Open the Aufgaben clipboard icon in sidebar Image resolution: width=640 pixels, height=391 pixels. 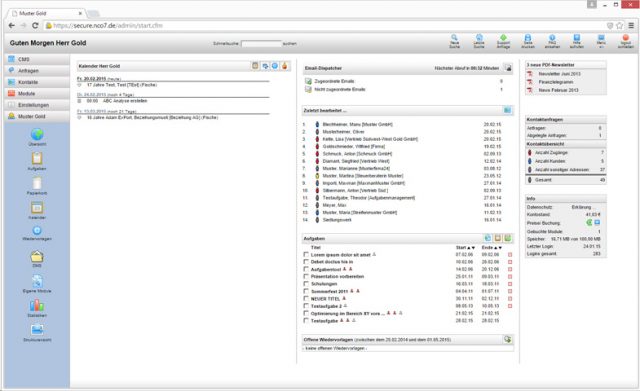tap(37, 158)
